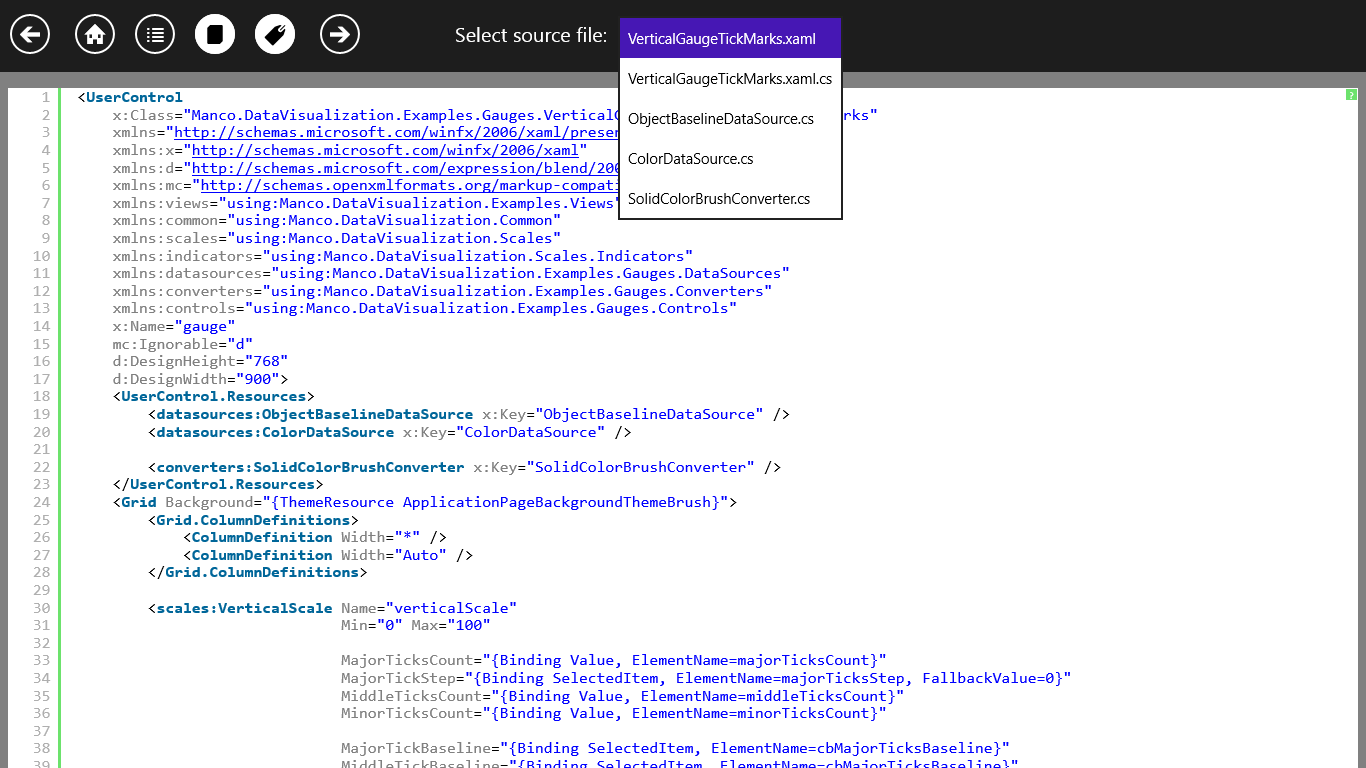1366x768 pixels.
Task: Select ObjectBaselineDataSource.cs in dropdown
Action: 731,119
